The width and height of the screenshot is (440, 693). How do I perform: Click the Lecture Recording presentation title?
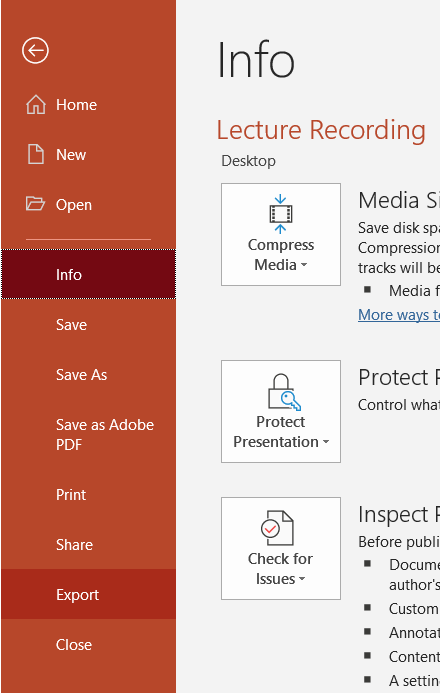pos(321,130)
